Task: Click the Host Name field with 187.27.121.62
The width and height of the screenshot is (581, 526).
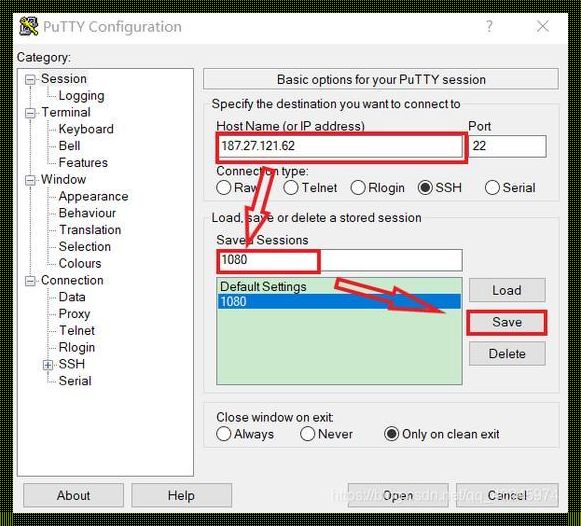Action: click(340, 146)
